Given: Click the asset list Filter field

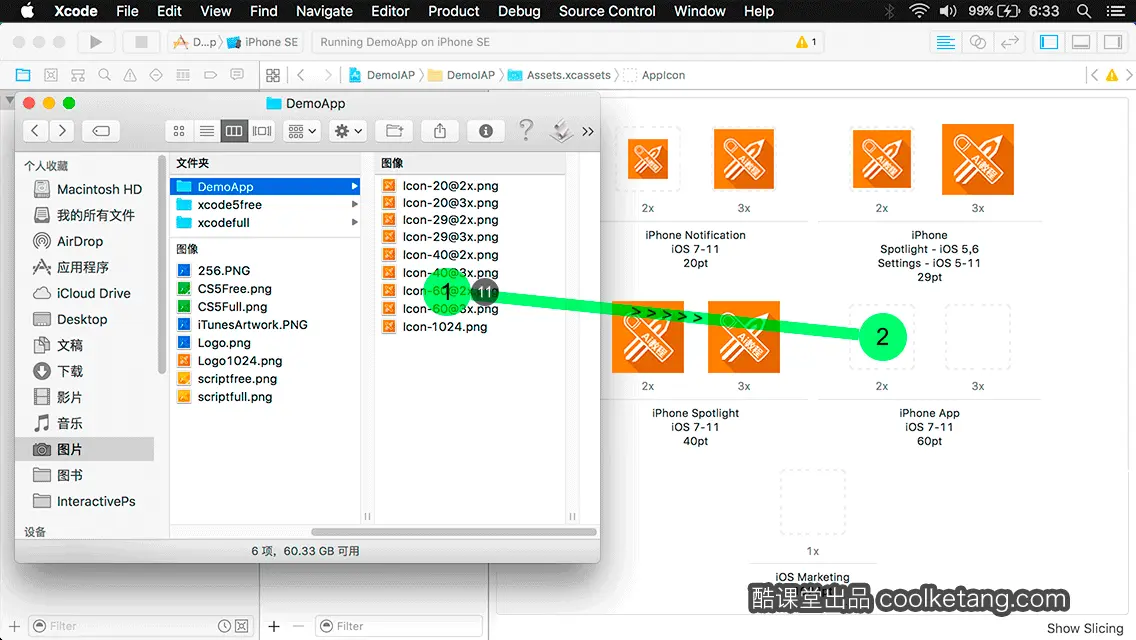Looking at the screenshot, I should pyautogui.click(x=399, y=626).
